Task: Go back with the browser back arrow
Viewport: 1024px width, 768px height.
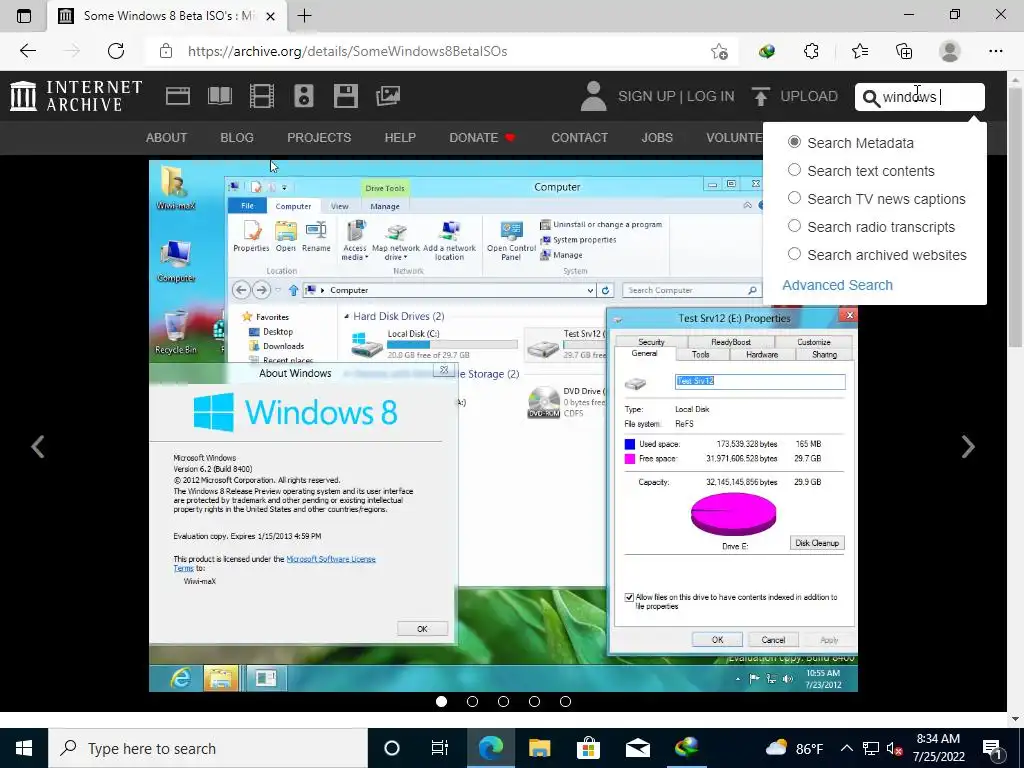Action: pos(27,51)
